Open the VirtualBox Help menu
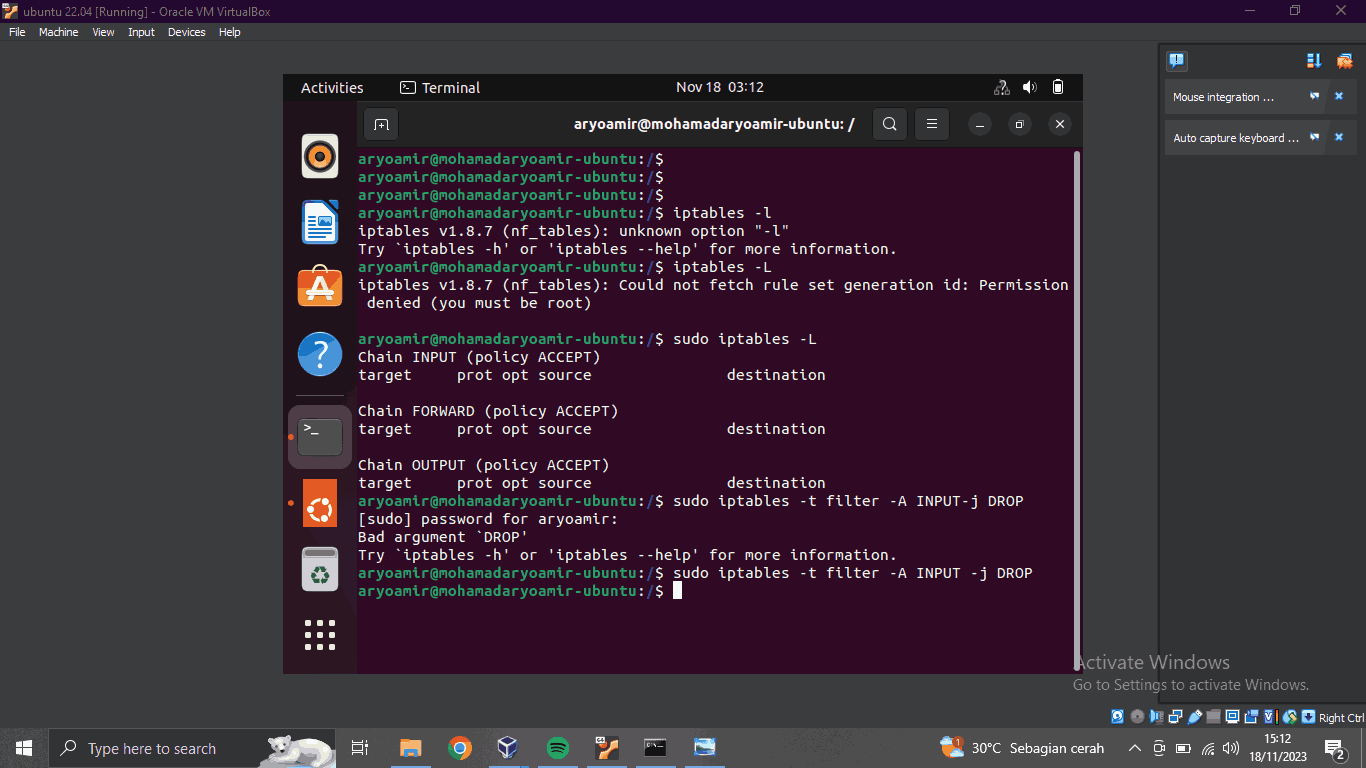 [229, 32]
